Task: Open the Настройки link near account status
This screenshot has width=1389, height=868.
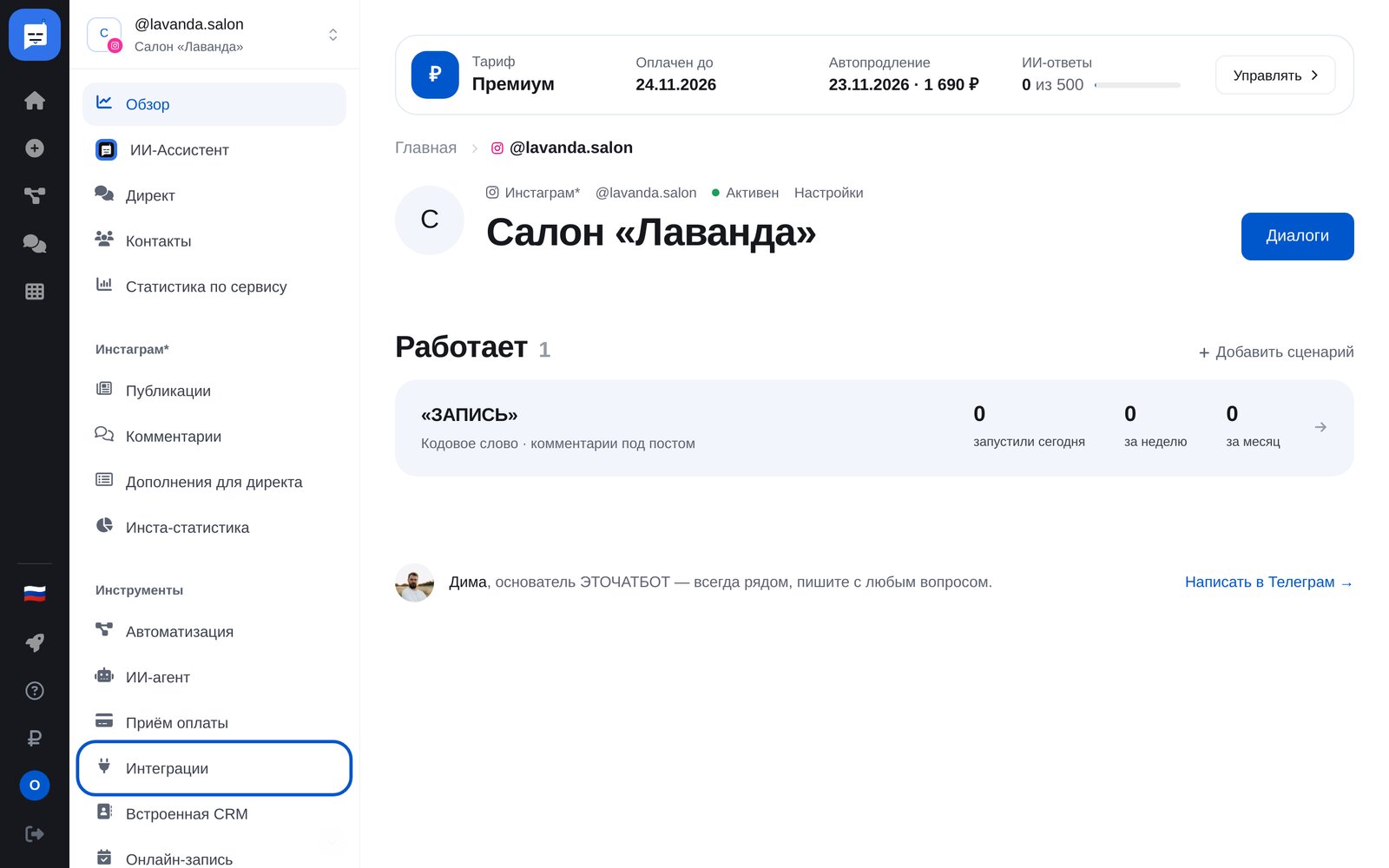Action: tap(829, 193)
